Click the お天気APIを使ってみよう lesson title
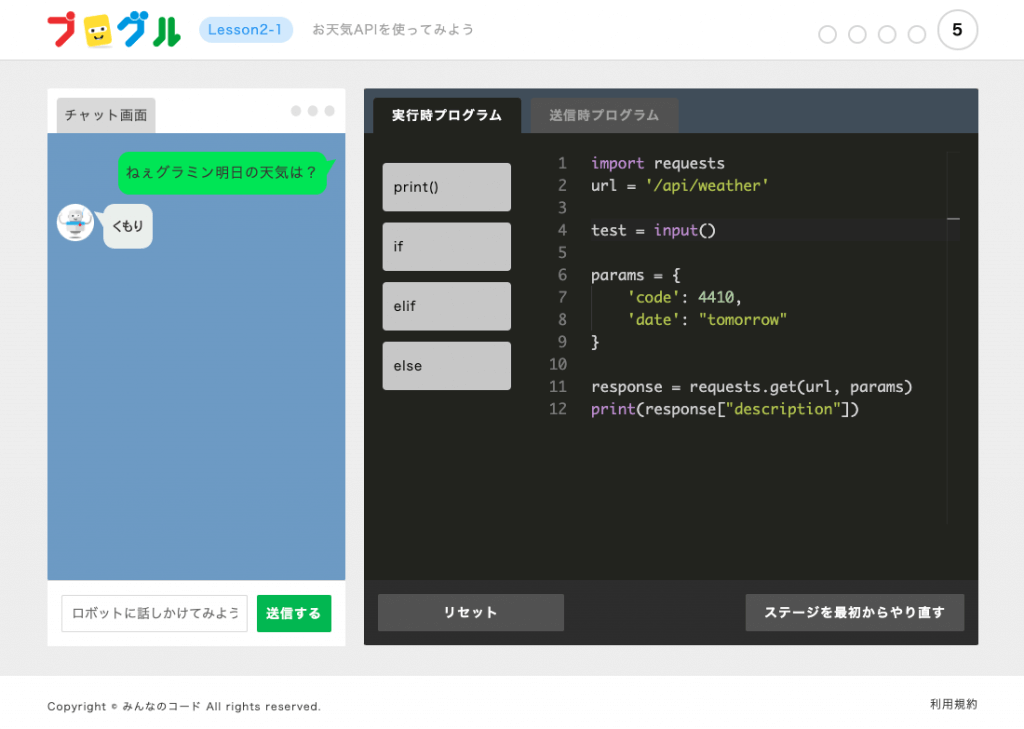 (x=393, y=29)
